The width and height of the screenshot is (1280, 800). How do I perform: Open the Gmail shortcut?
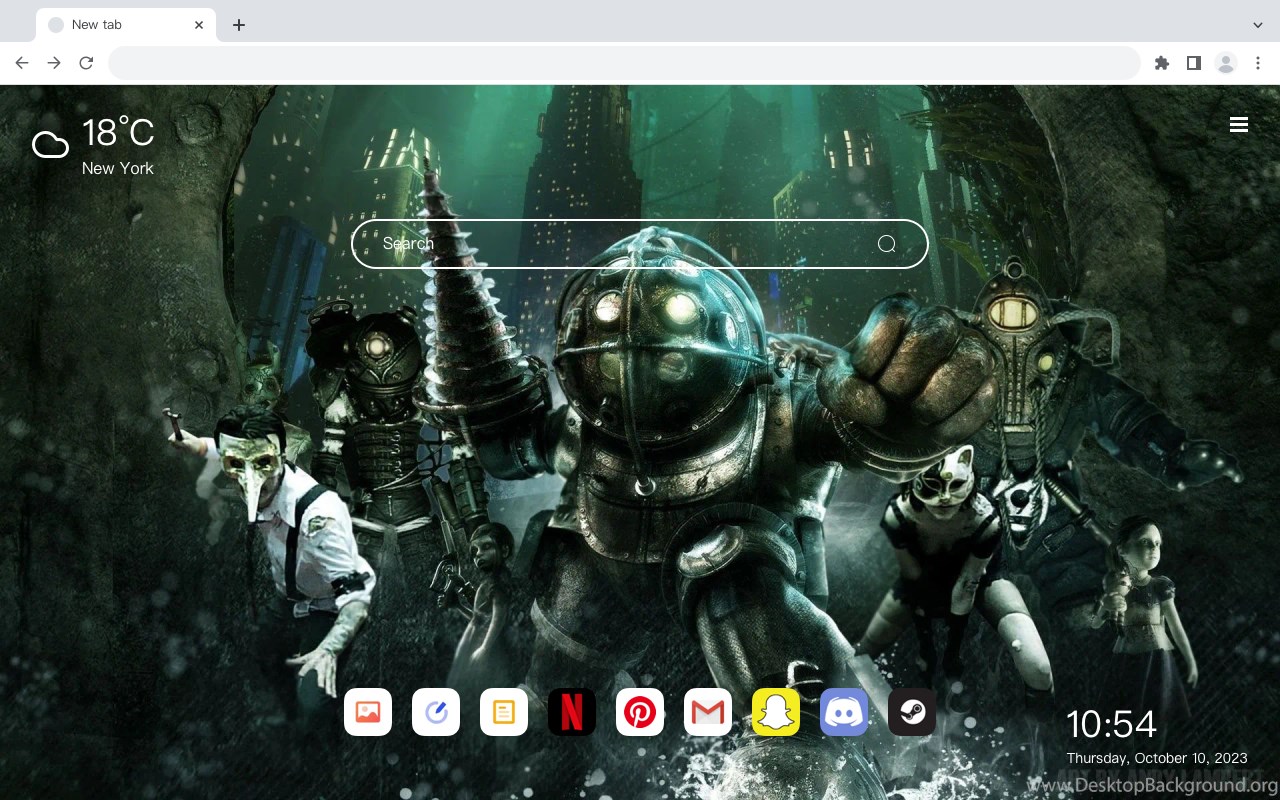click(x=708, y=712)
